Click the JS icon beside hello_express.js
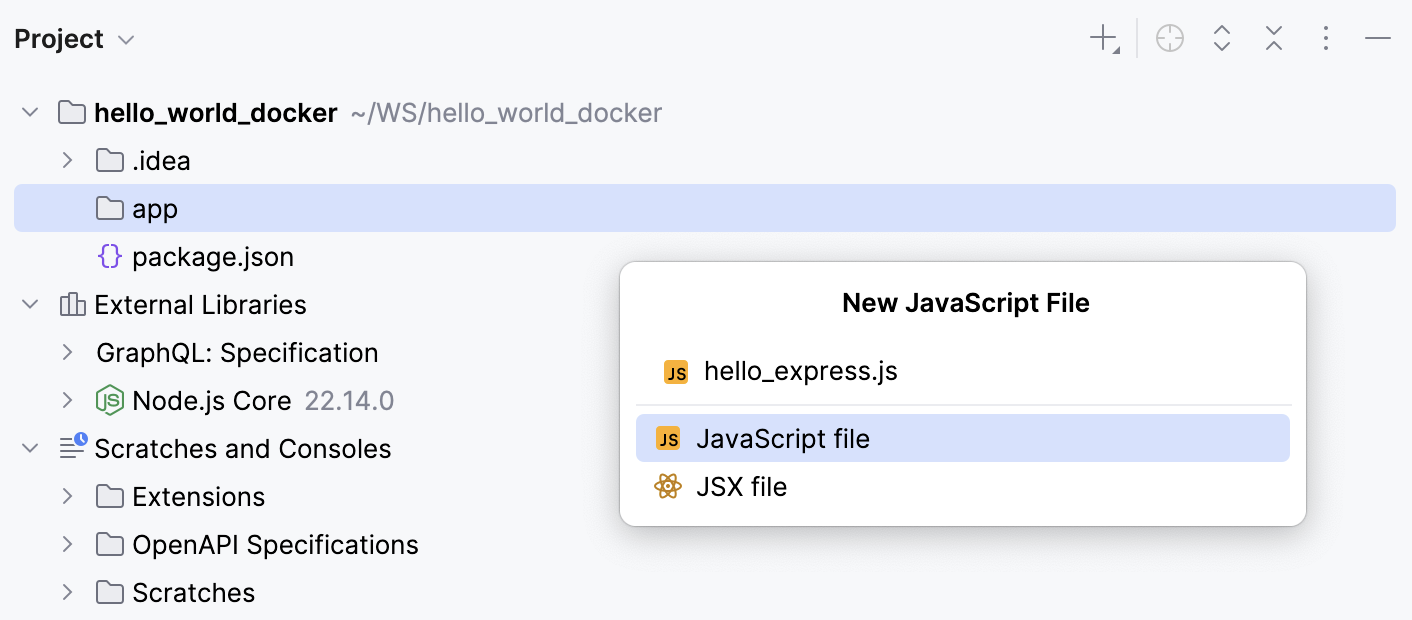1412x620 pixels. click(x=677, y=371)
